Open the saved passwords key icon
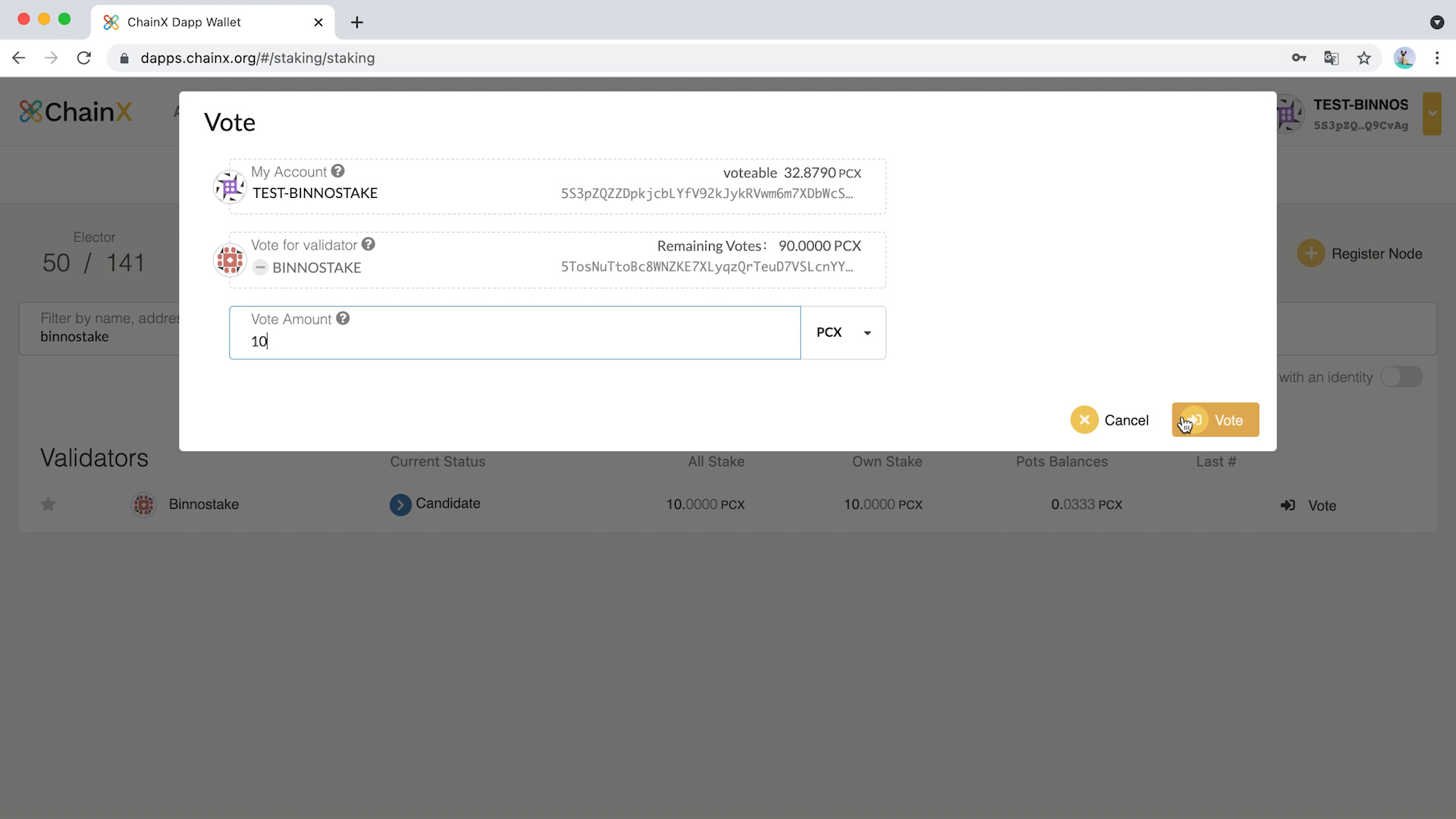Screen dimensions: 1456x819 pos(1299,58)
